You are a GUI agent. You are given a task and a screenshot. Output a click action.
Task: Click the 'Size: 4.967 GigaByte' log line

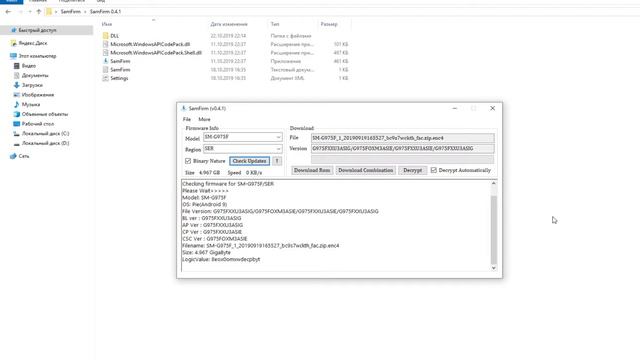206,253
